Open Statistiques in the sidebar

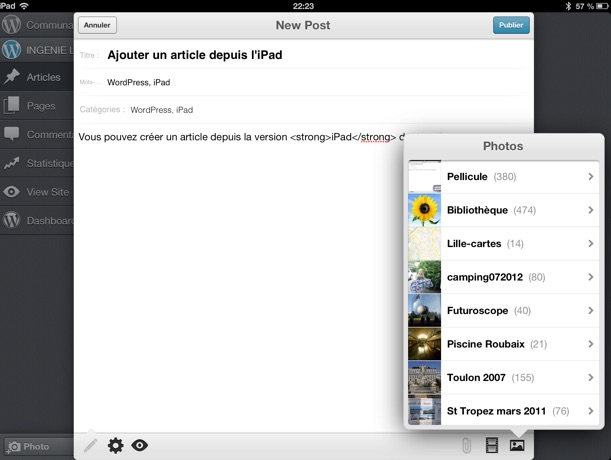(x=37, y=163)
